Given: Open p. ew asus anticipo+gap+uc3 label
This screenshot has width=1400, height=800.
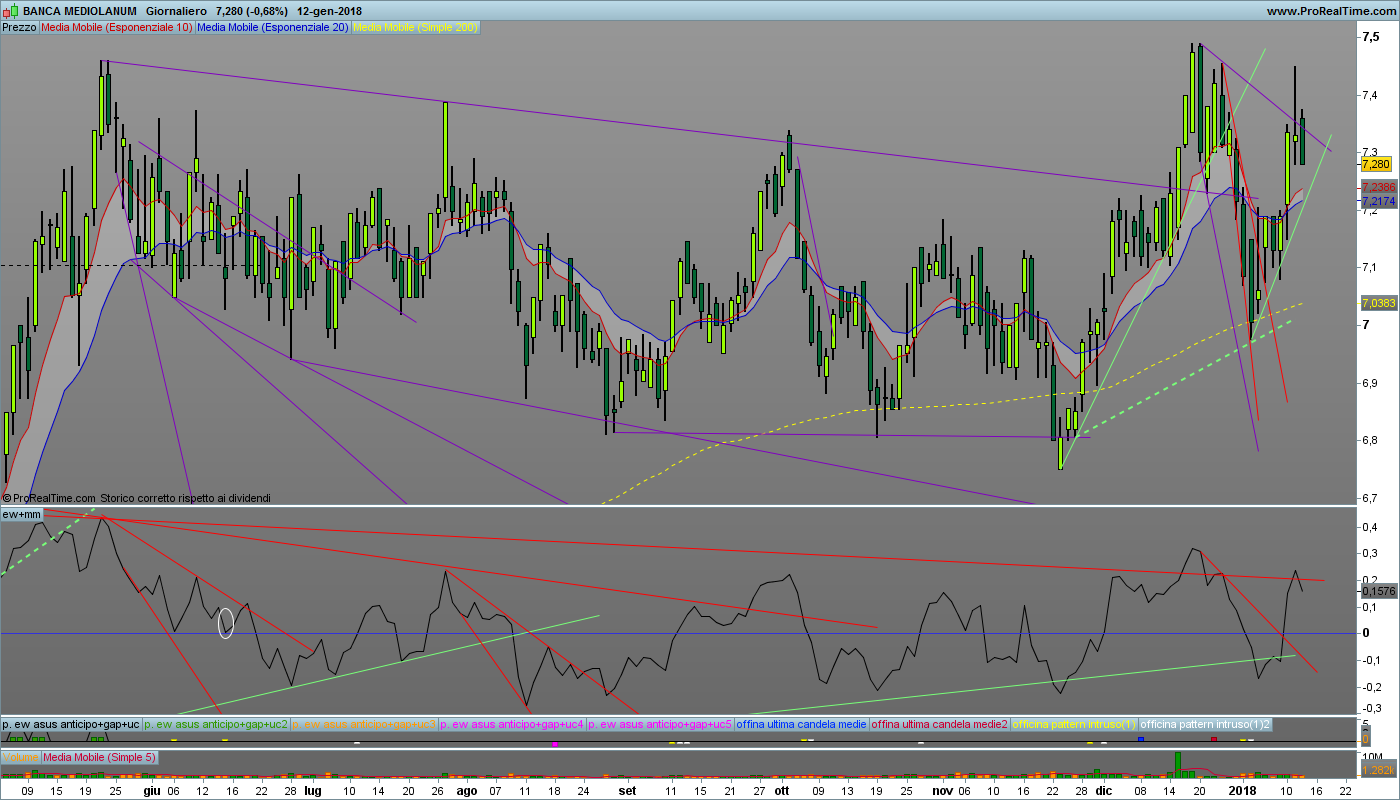Looking at the screenshot, I should (365, 724).
